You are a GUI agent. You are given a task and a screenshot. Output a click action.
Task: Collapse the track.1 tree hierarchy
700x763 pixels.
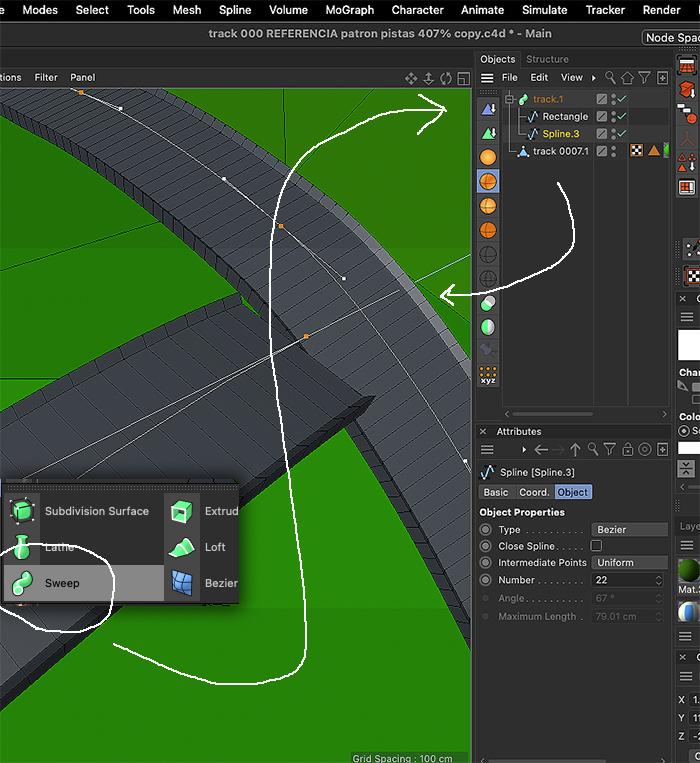pyautogui.click(x=509, y=99)
